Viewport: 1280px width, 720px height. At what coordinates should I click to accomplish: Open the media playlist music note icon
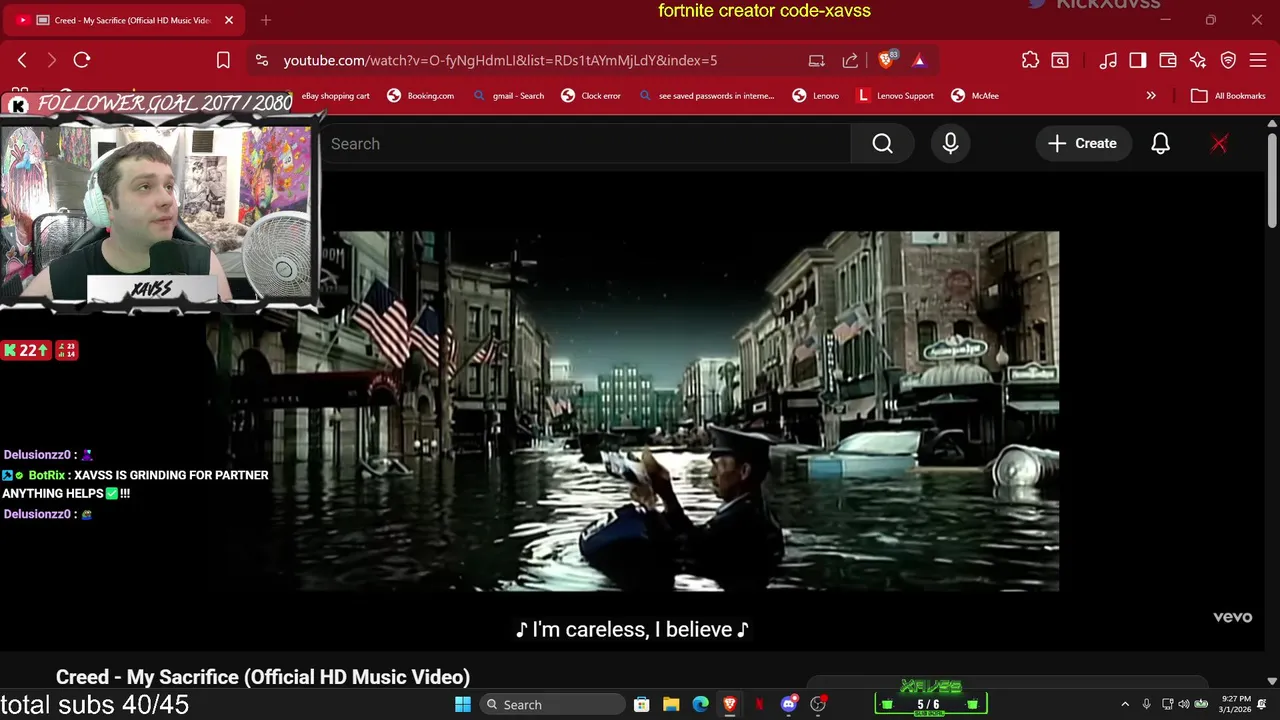(x=1108, y=60)
